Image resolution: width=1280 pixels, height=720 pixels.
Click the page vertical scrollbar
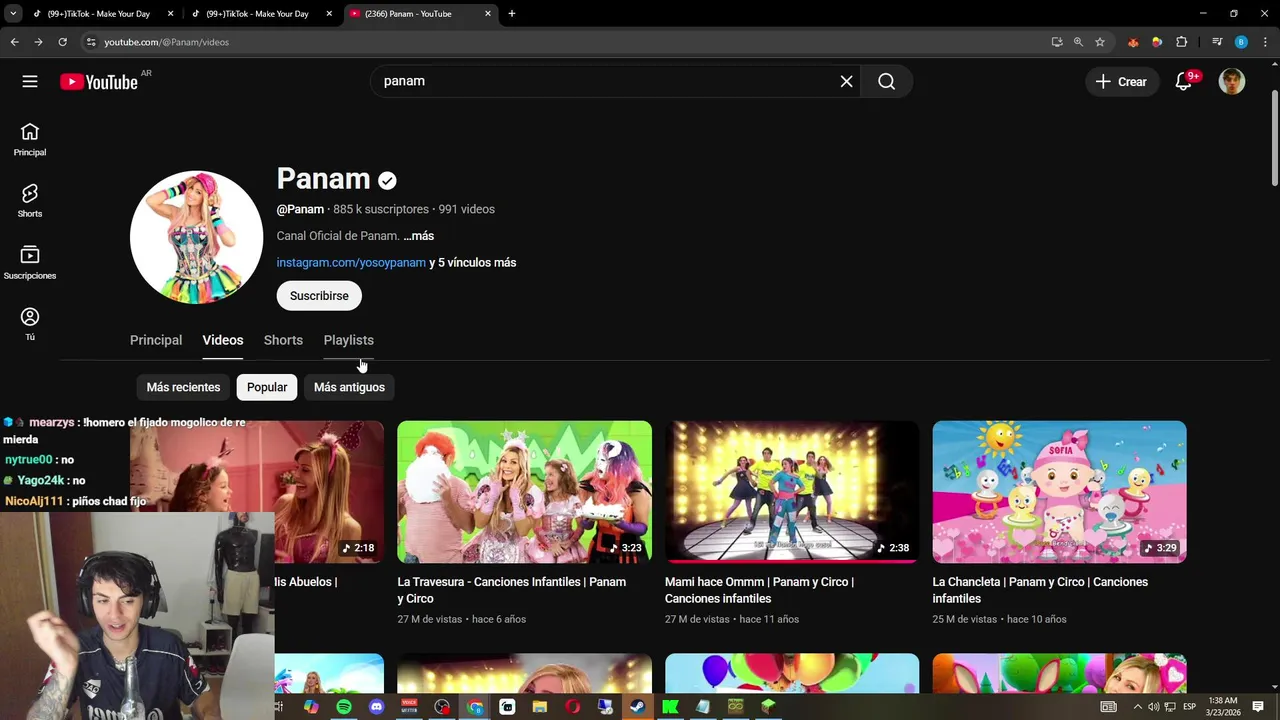pyautogui.click(x=1274, y=137)
